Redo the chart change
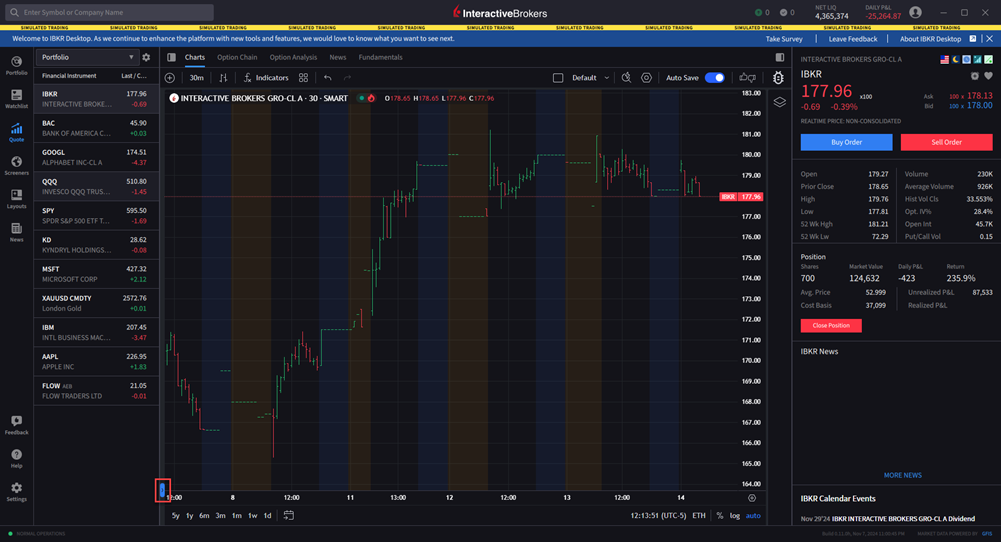This screenshot has width=1001, height=542. [347, 78]
